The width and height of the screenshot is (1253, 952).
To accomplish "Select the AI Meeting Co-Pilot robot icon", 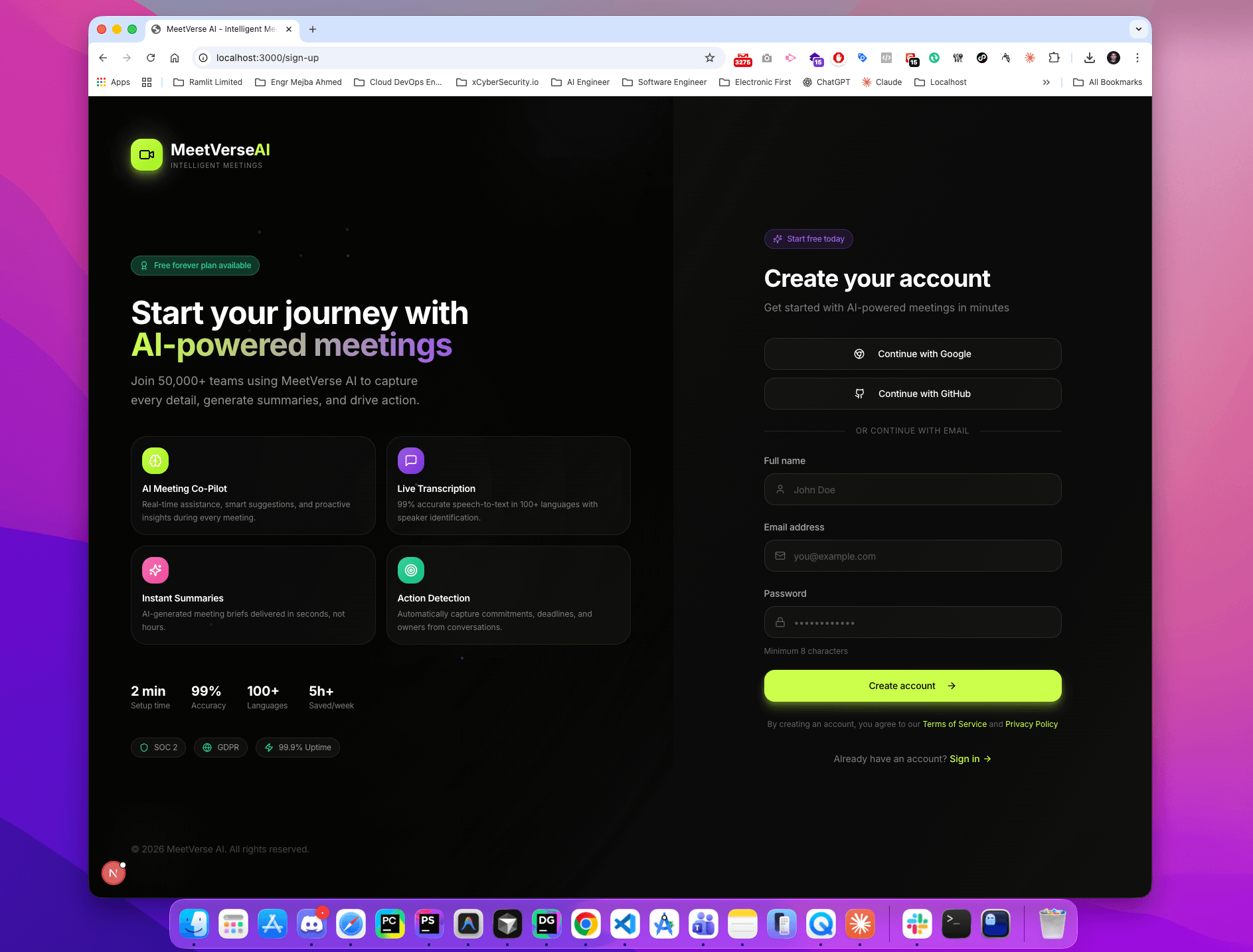I will pos(155,460).
